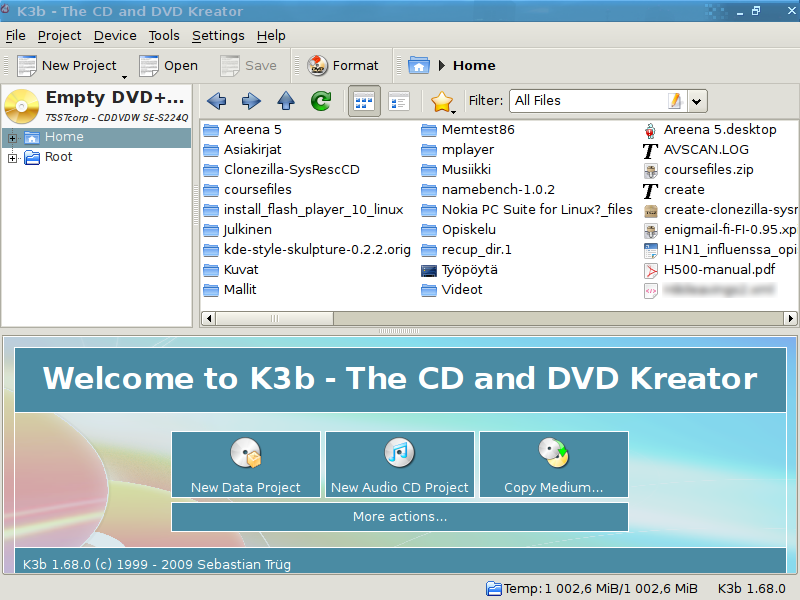Click the New Data Project button

click(x=246, y=464)
